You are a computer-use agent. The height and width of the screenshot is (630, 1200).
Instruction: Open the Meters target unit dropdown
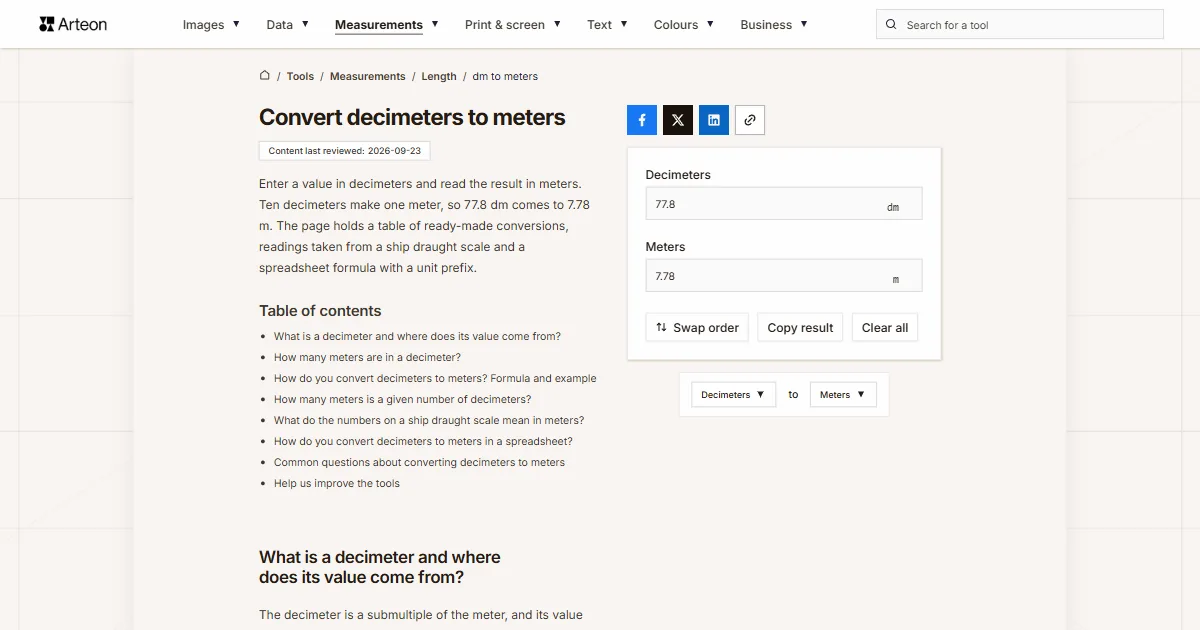(843, 395)
